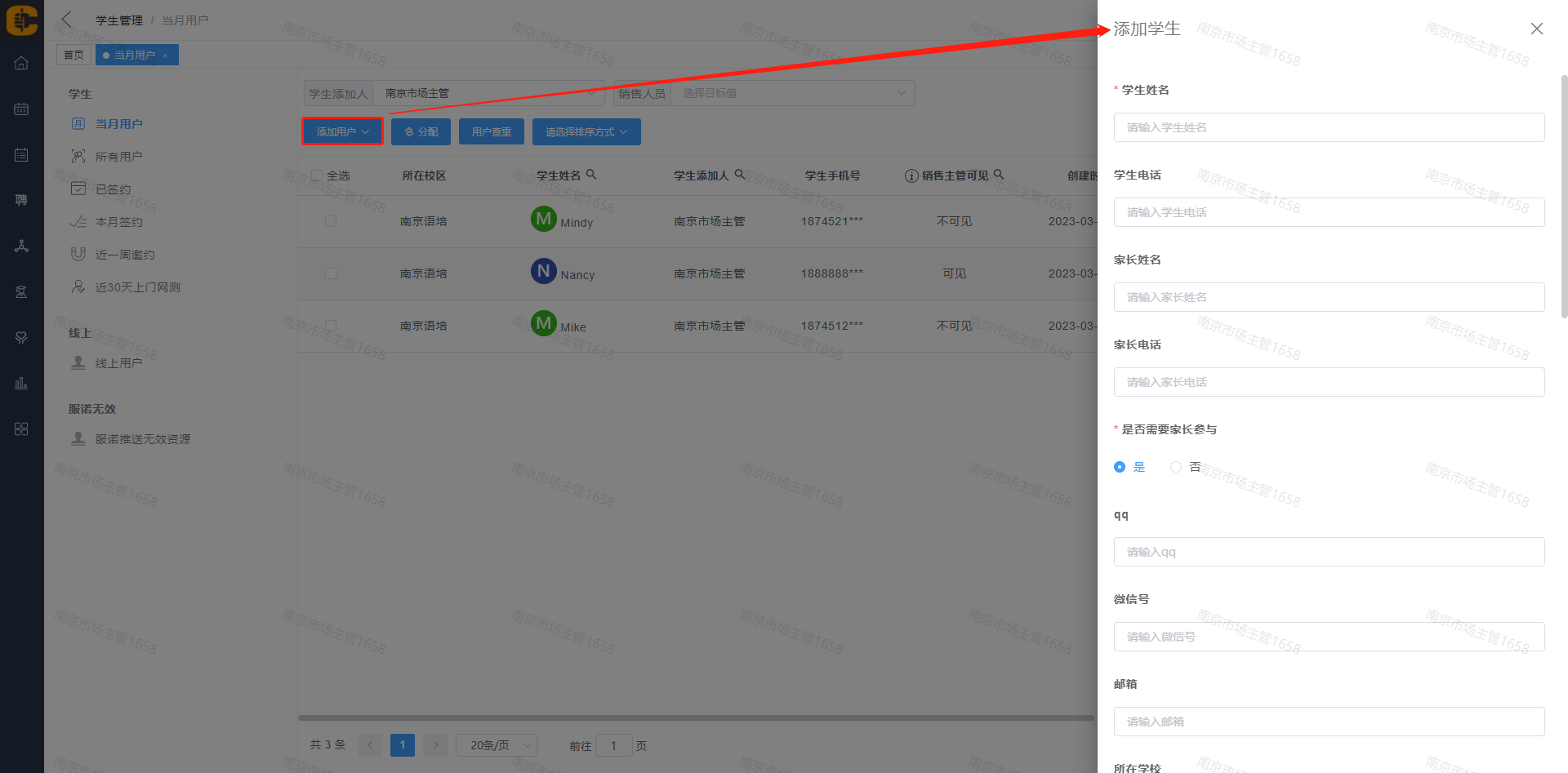Click the 分配 button
This screenshot has width=1568, height=773.
pos(421,131)
